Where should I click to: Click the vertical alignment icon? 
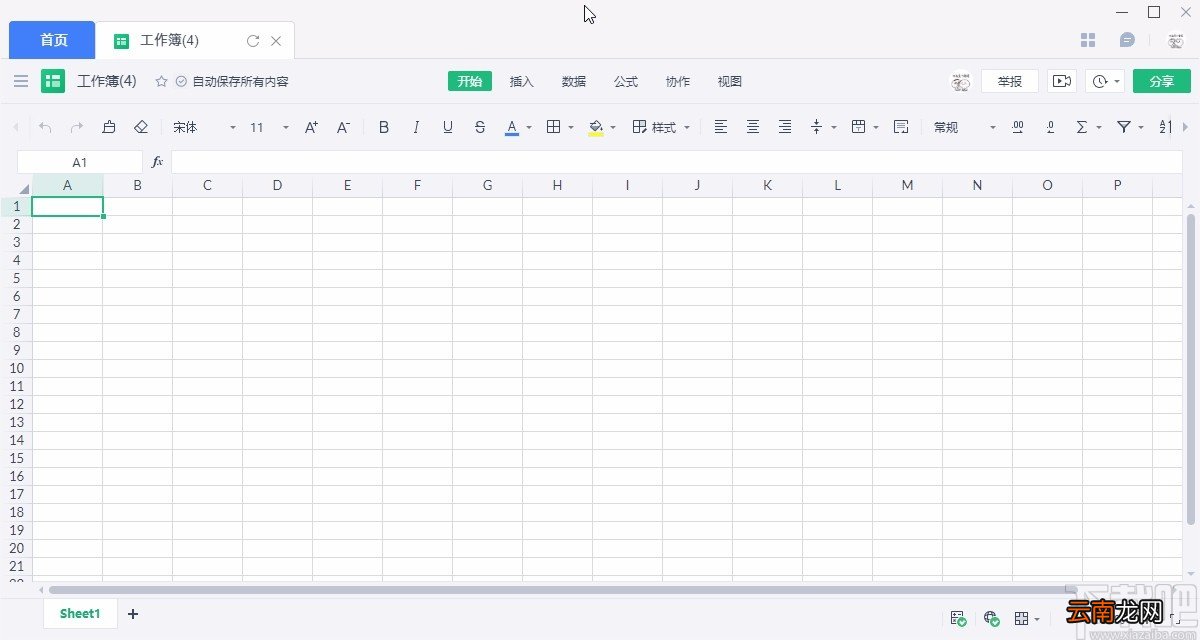pyautogui.click(x=817, y=127)
